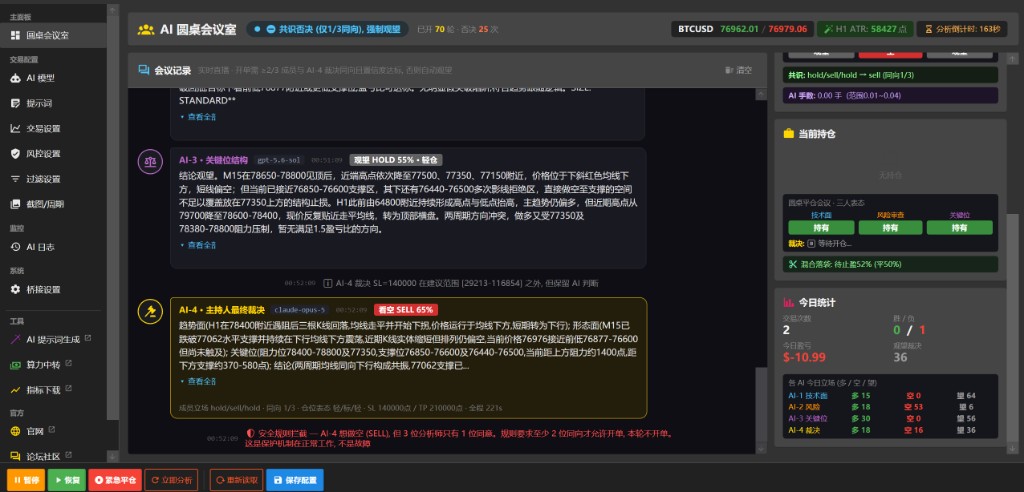Click the 恢复 resume button
This screenshot has height=492, width=1024.
[66, 480]
